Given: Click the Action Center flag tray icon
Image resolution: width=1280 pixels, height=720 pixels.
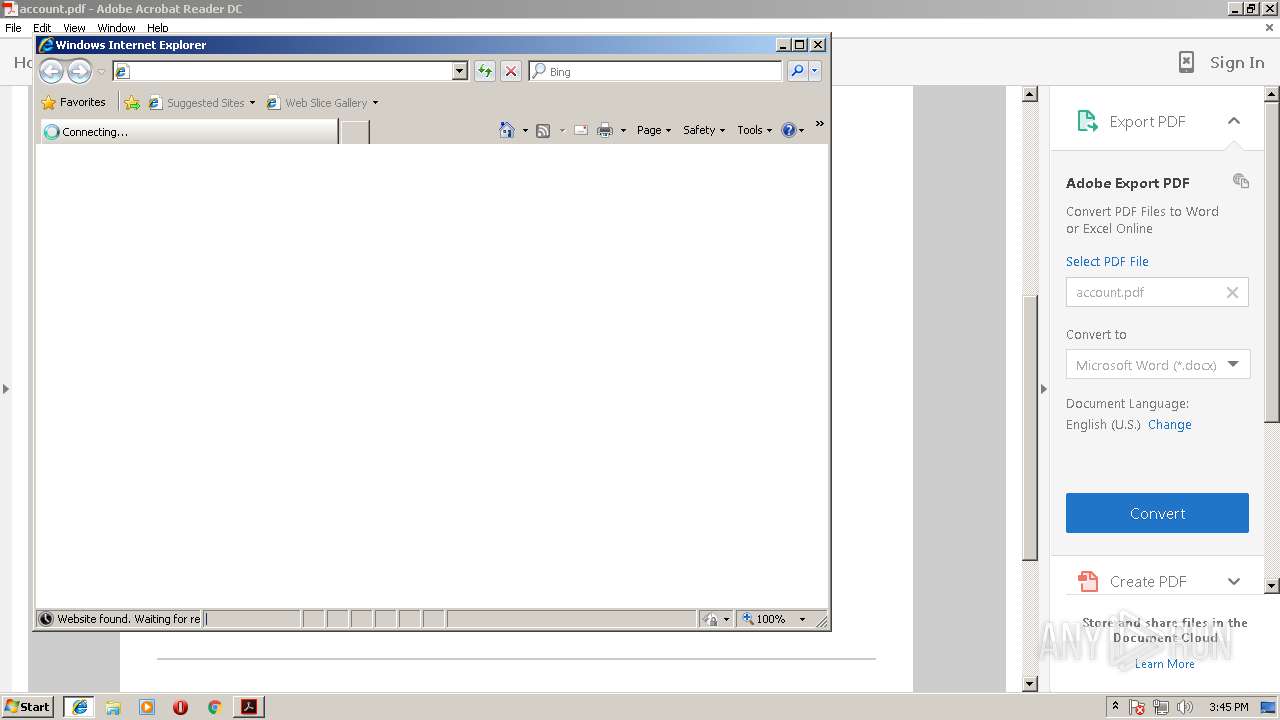Looking at the screenshot, I should click(1137, 707).
